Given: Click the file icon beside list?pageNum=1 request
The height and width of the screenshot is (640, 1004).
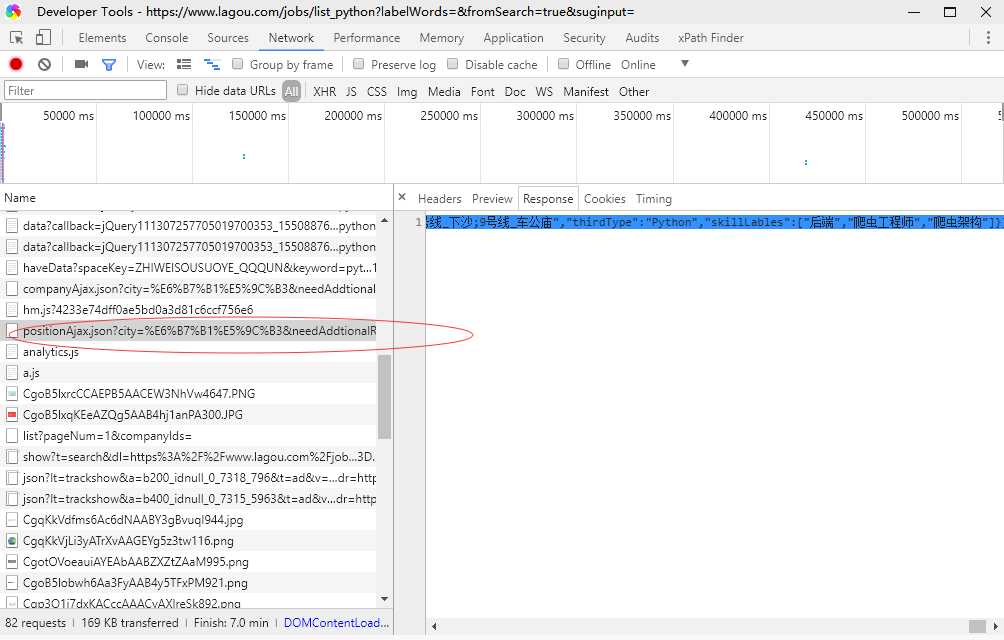Looking at the screenshot, I should [x=12, y=436].
